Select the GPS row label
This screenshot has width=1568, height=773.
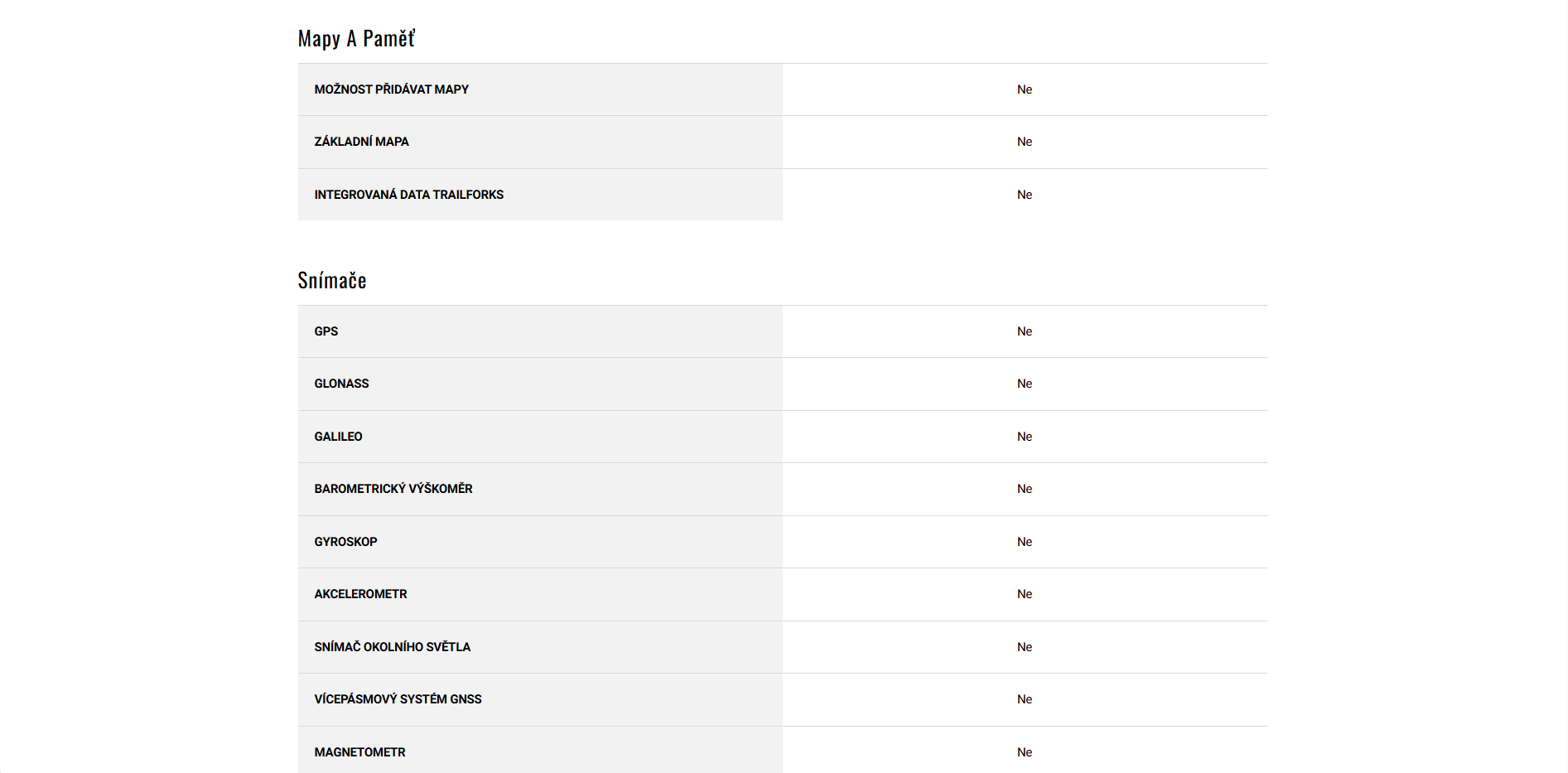[326, 331]
